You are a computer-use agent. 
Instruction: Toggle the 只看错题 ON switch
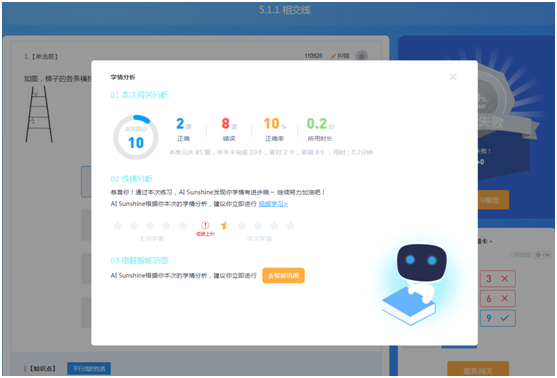click(x=543, y=255)
